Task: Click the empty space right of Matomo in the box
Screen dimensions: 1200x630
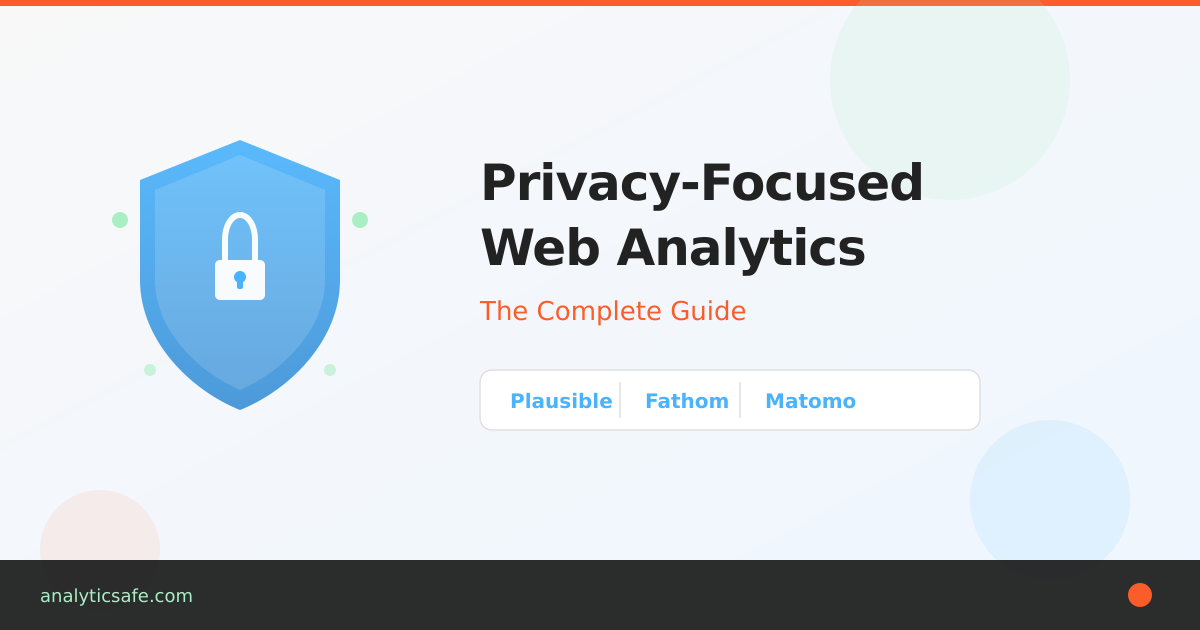Action: pyautogui.click(x=918, y=401)
